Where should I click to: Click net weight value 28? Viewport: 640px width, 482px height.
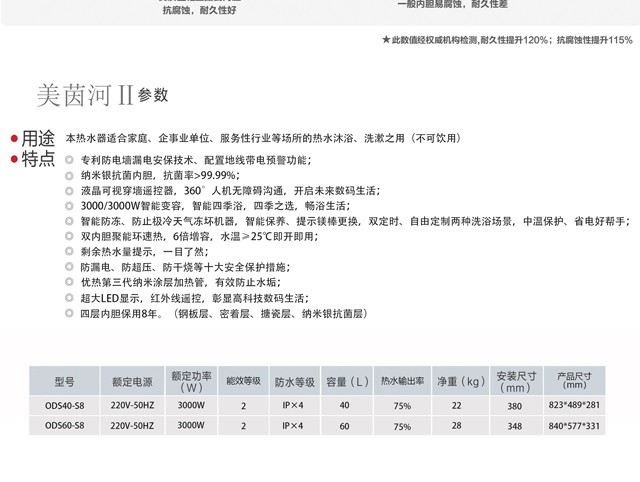(456, 426)
